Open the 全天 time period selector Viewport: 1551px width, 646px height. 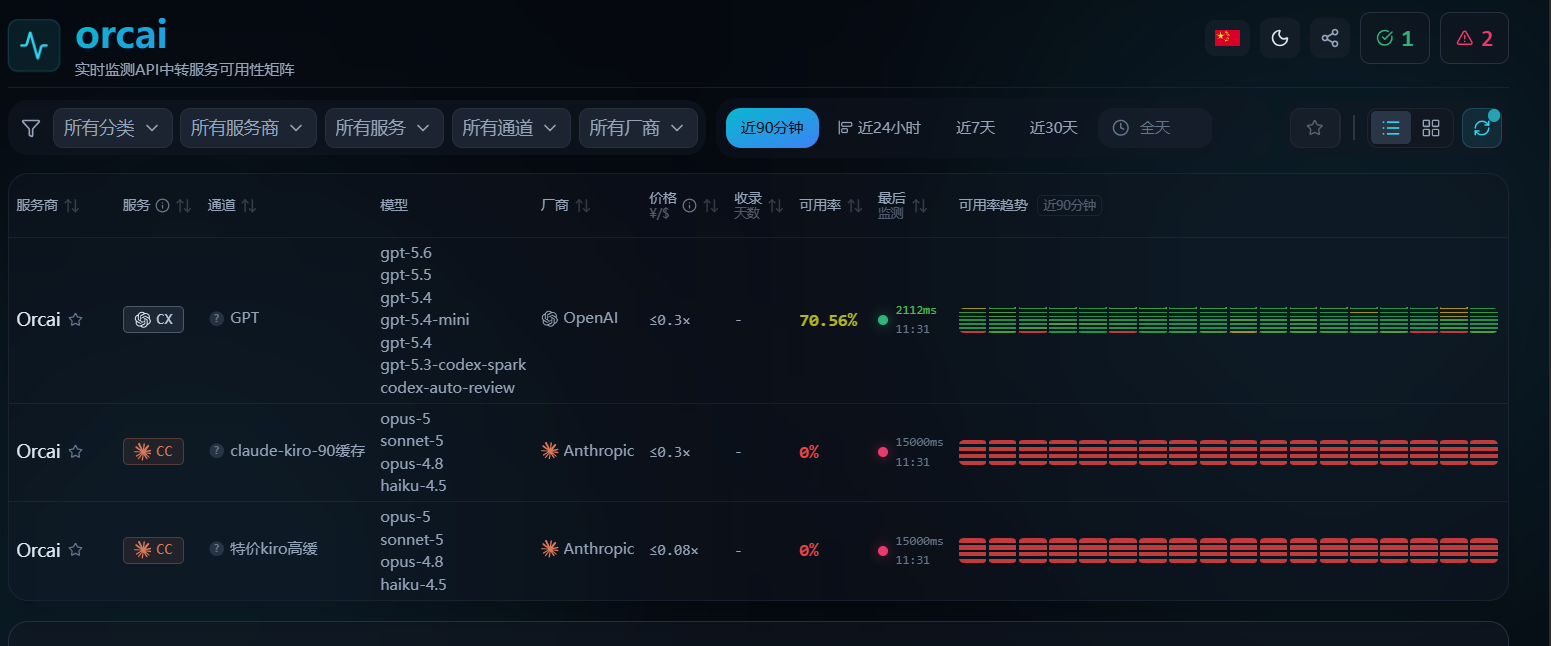[1155, 128]
